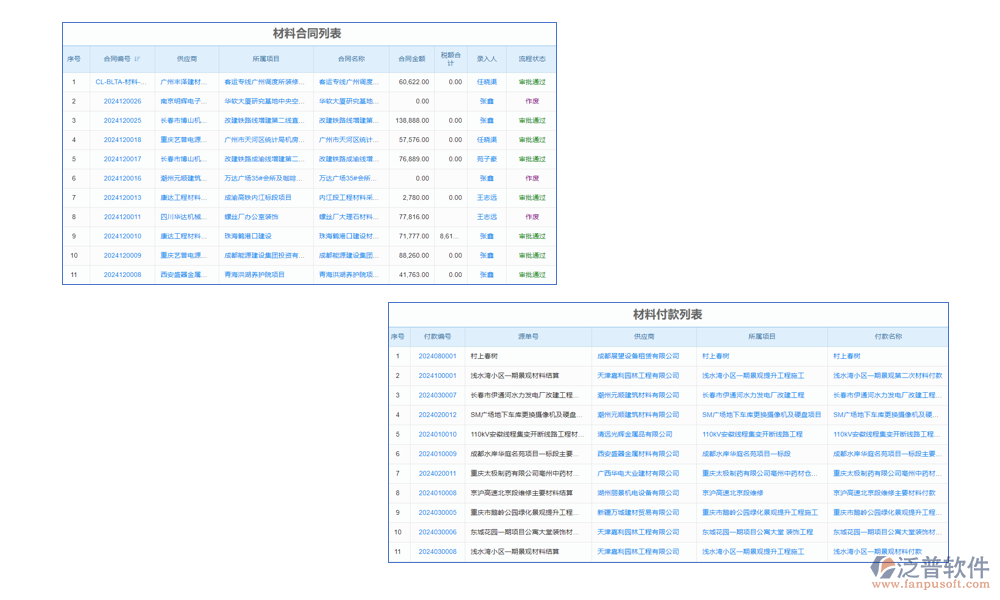
Task: Click supplier 四川华达机械 in row 8
Action: coord(183,216)
